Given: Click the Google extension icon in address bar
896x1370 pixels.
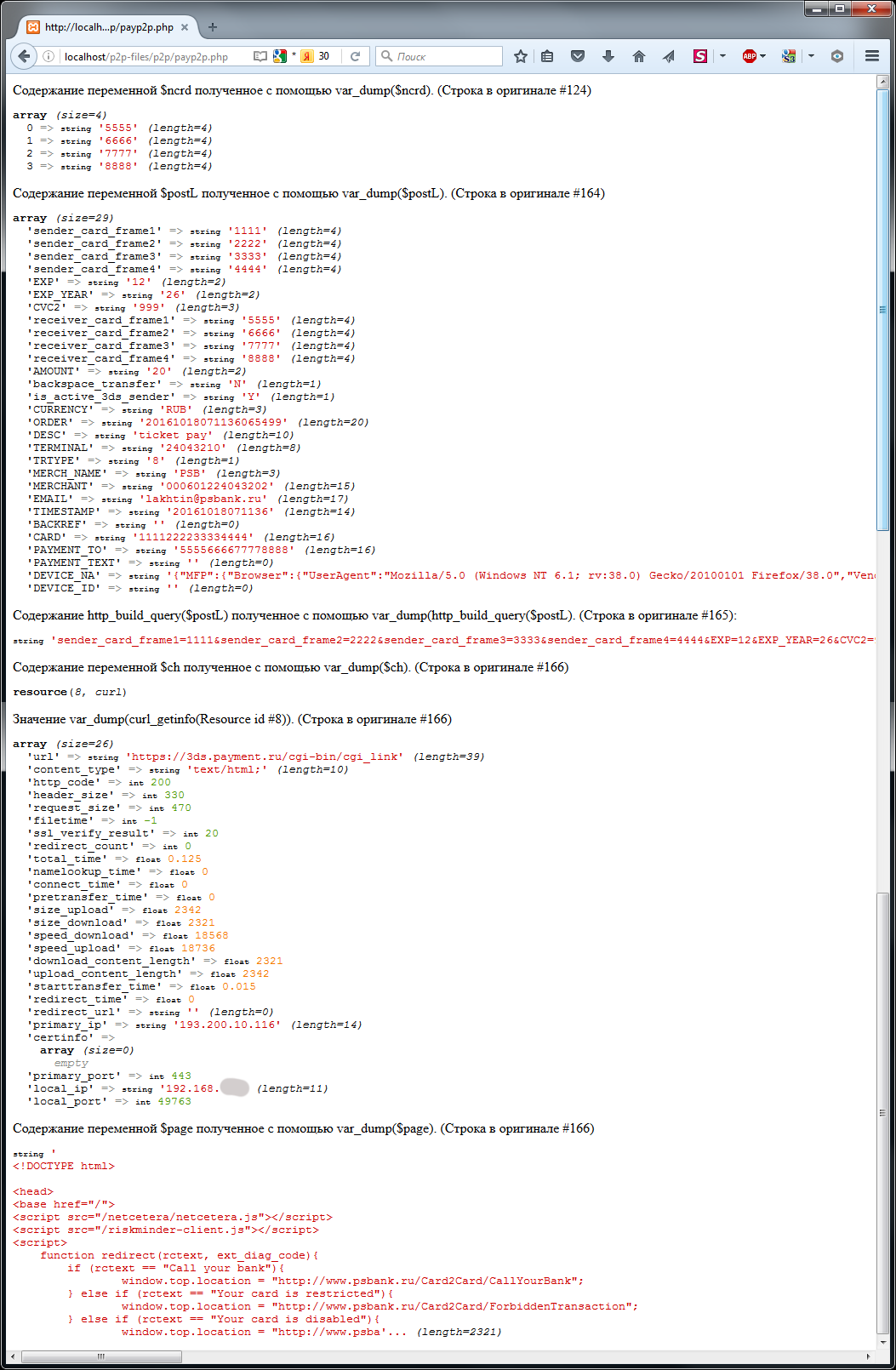Looking at the screenshot, I should pos(279,56).
